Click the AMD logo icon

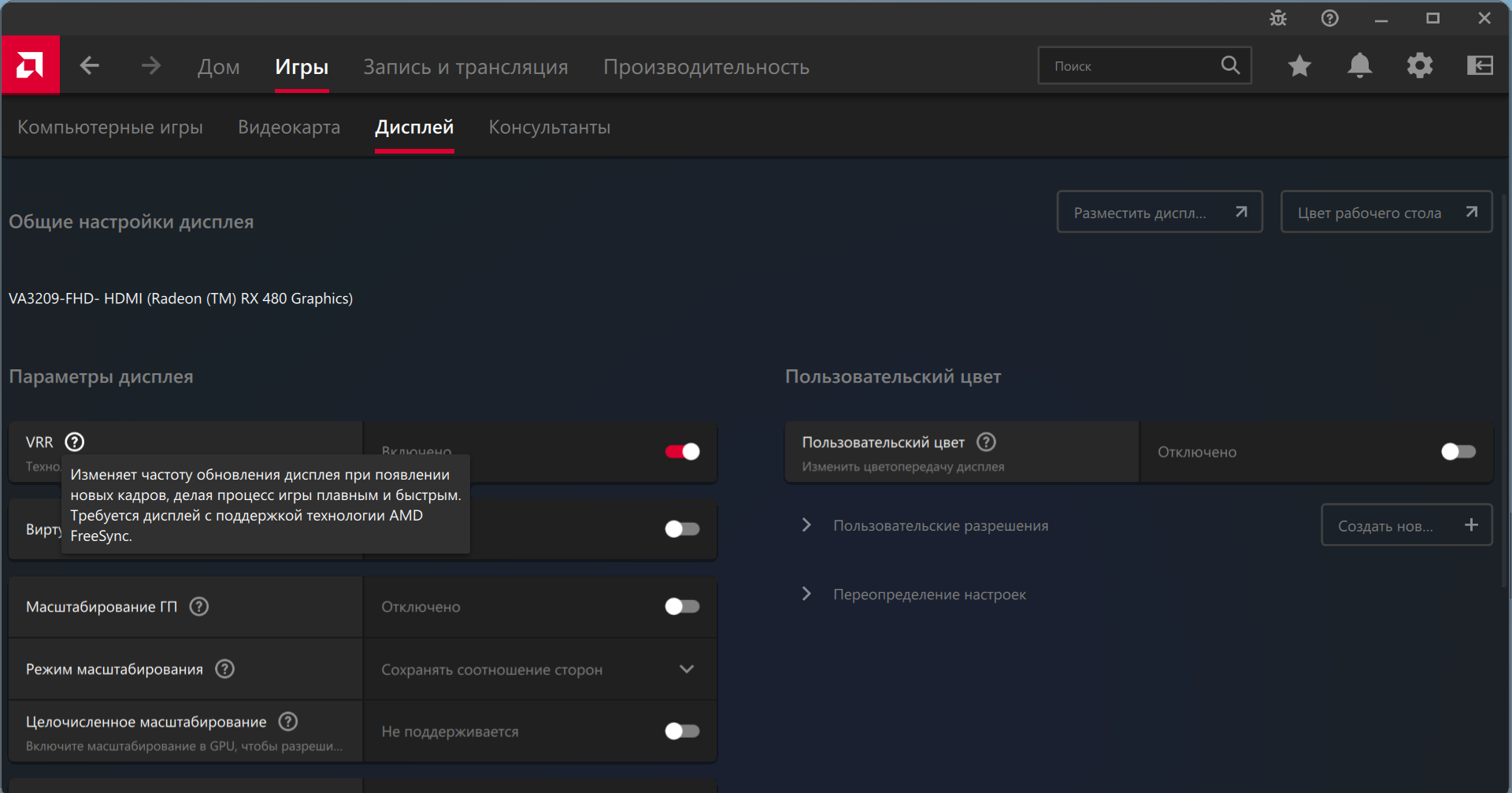tap(30, 65)
